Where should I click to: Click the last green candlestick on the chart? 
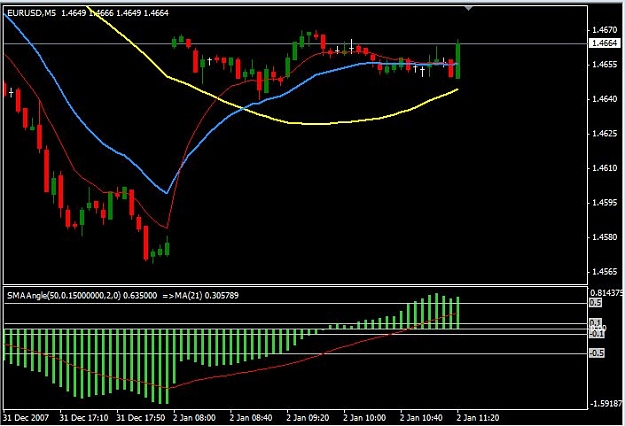(x=458, y=60)
